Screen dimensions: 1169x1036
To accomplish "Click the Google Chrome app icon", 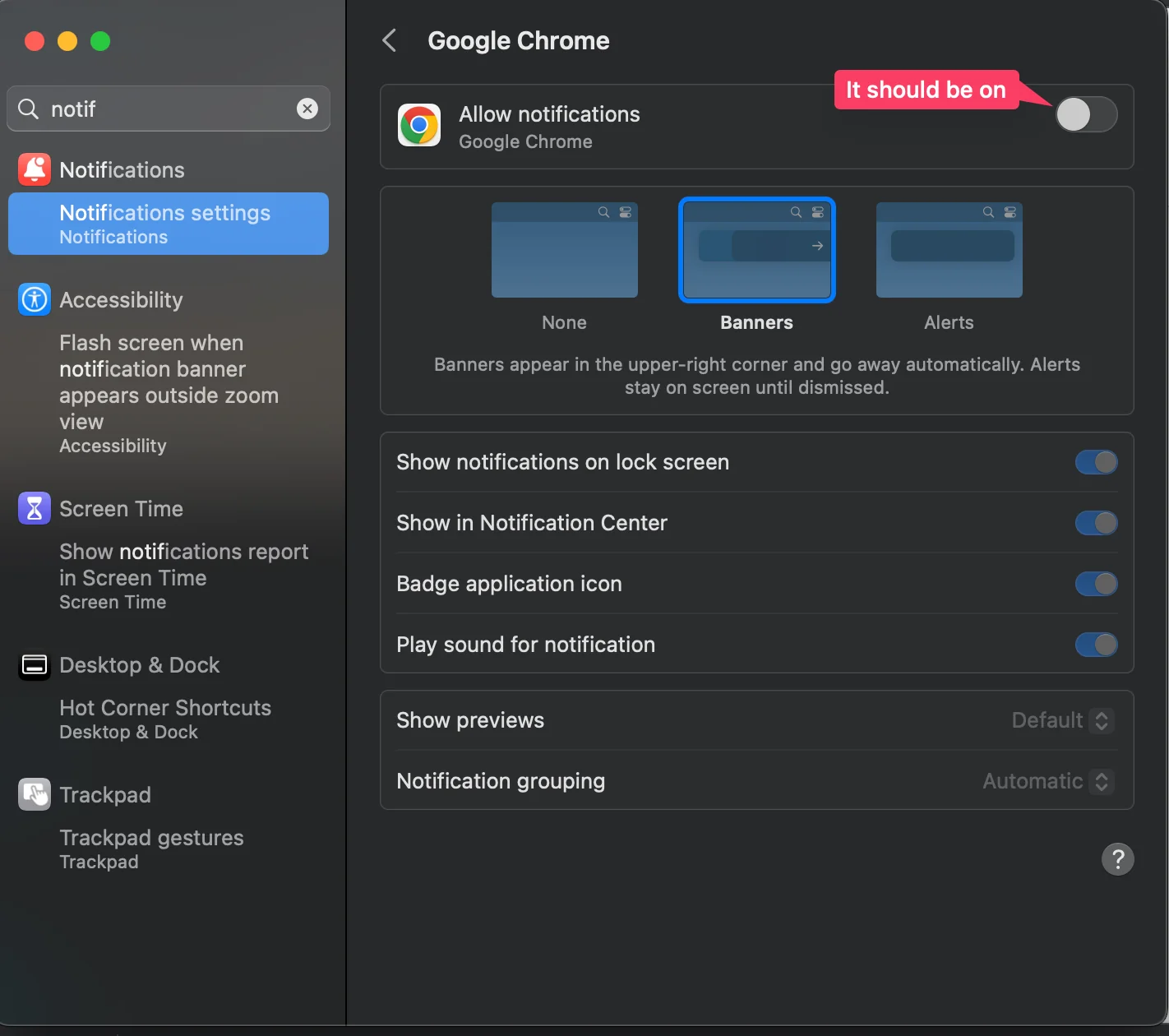I will pyautogui.click(x=419, y=126).
